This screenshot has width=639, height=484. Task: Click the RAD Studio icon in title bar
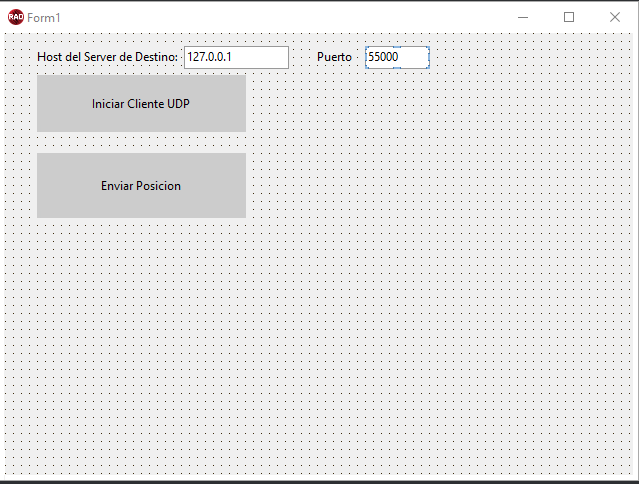16,17
